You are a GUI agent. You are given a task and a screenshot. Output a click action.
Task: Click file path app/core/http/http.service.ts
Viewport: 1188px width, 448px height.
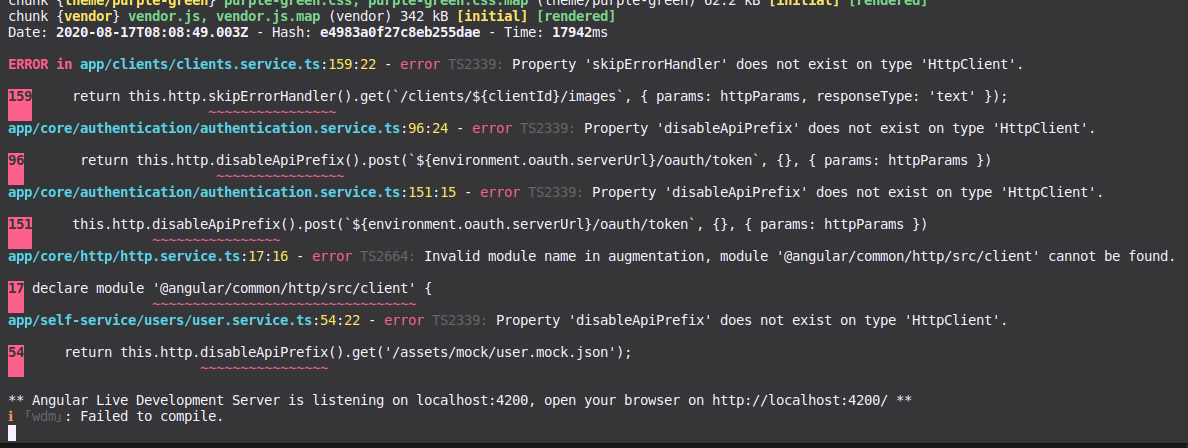(x=124, y=257)
